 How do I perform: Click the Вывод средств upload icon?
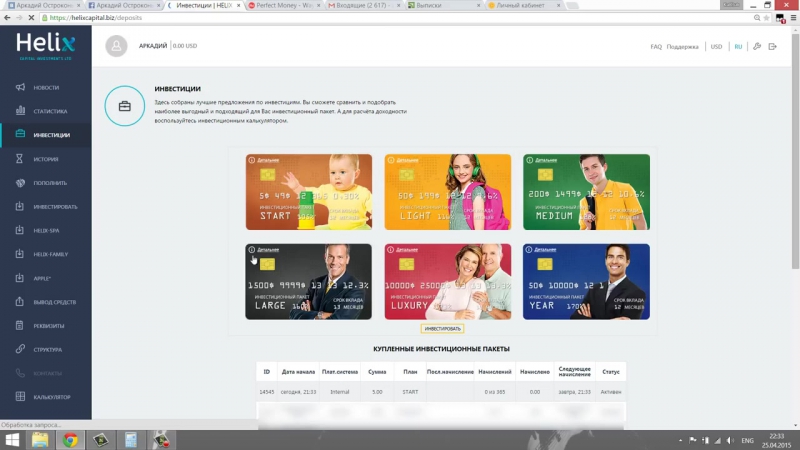(19, 302)
